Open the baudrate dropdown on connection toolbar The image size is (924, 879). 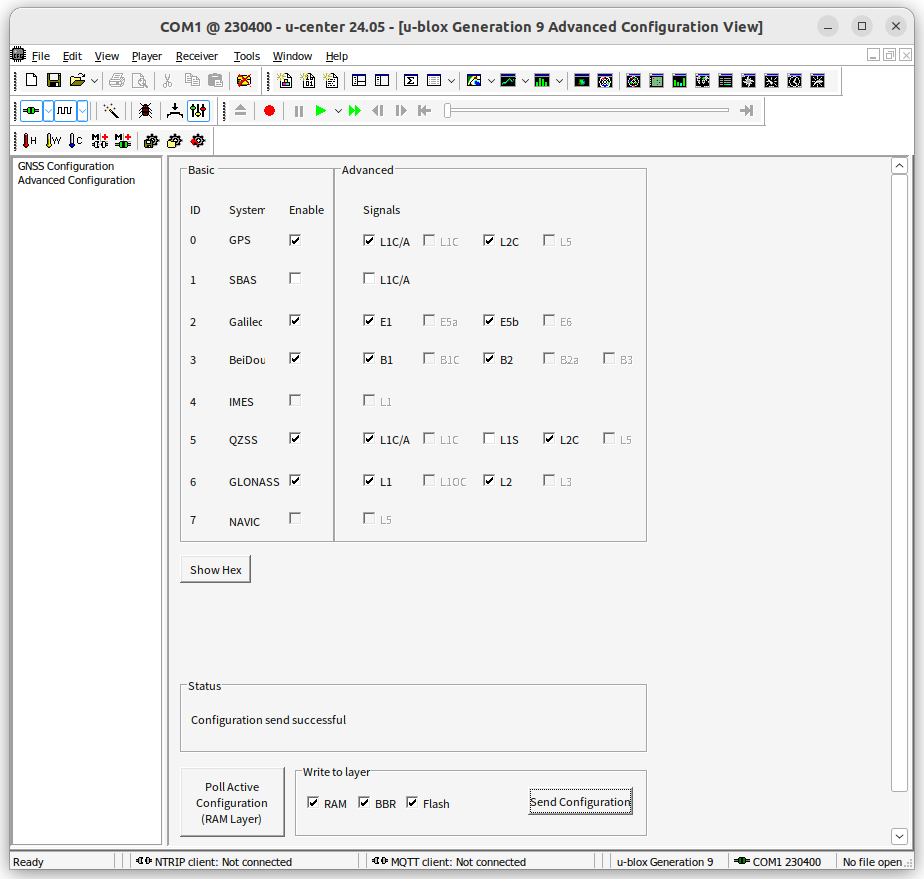(81, 110)
